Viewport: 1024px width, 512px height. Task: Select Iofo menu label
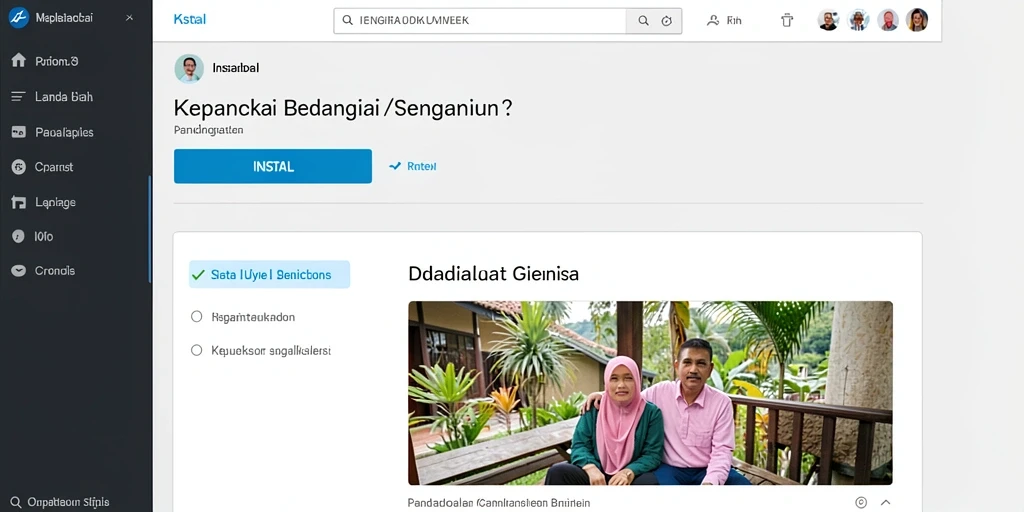click(x=44, y=236)
